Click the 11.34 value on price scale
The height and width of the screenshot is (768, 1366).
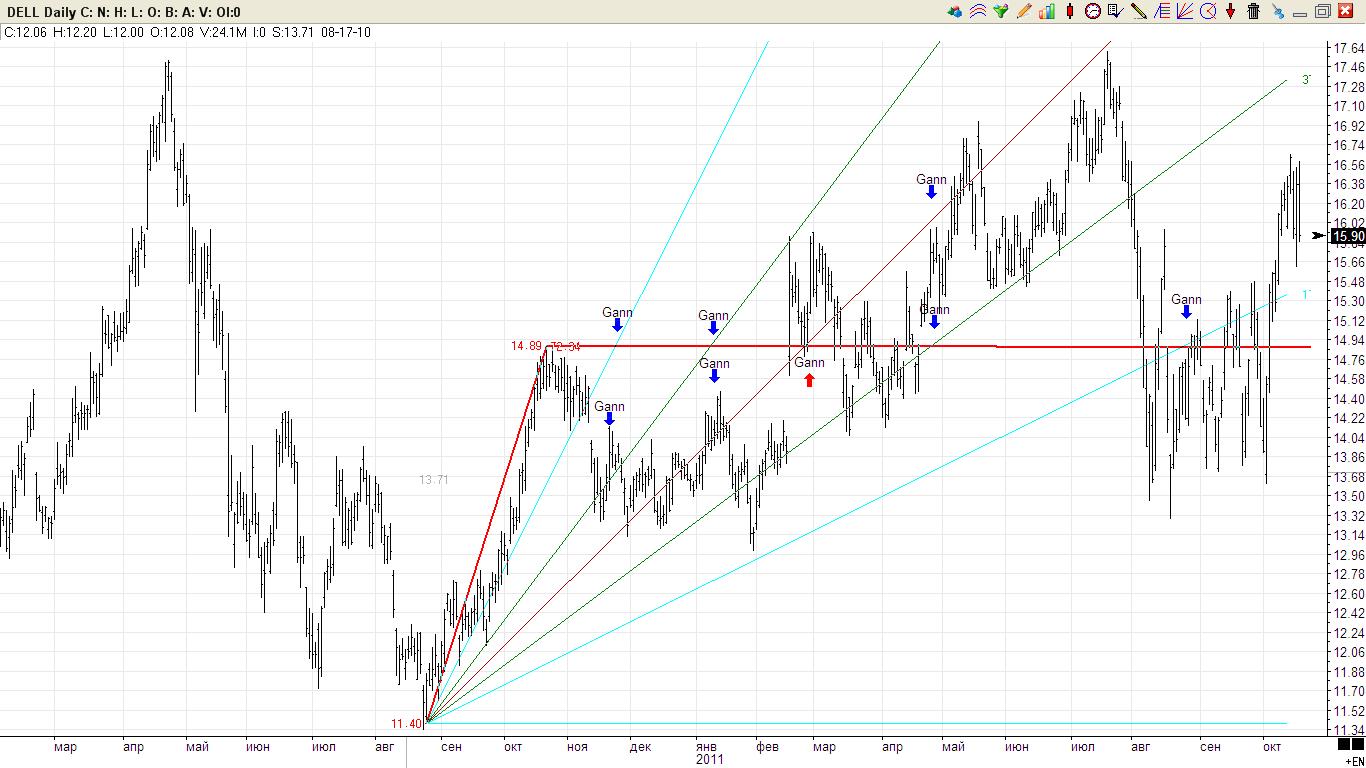pos(1348,730)
